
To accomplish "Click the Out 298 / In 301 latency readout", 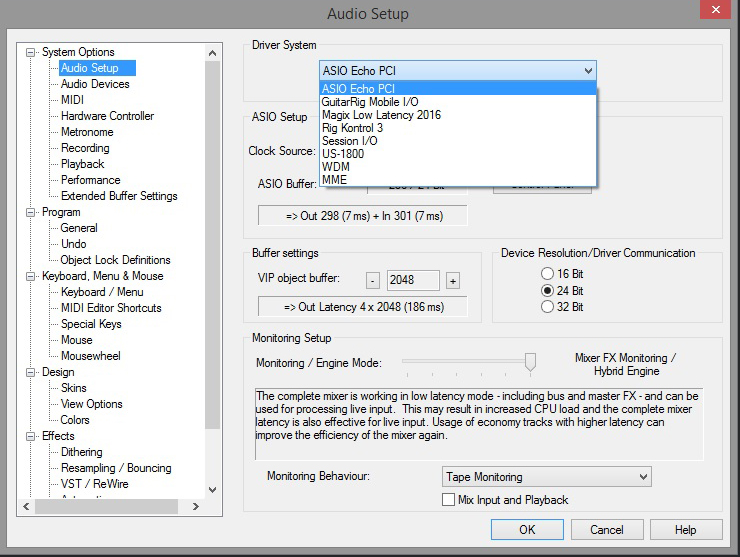I will (362, 216).
